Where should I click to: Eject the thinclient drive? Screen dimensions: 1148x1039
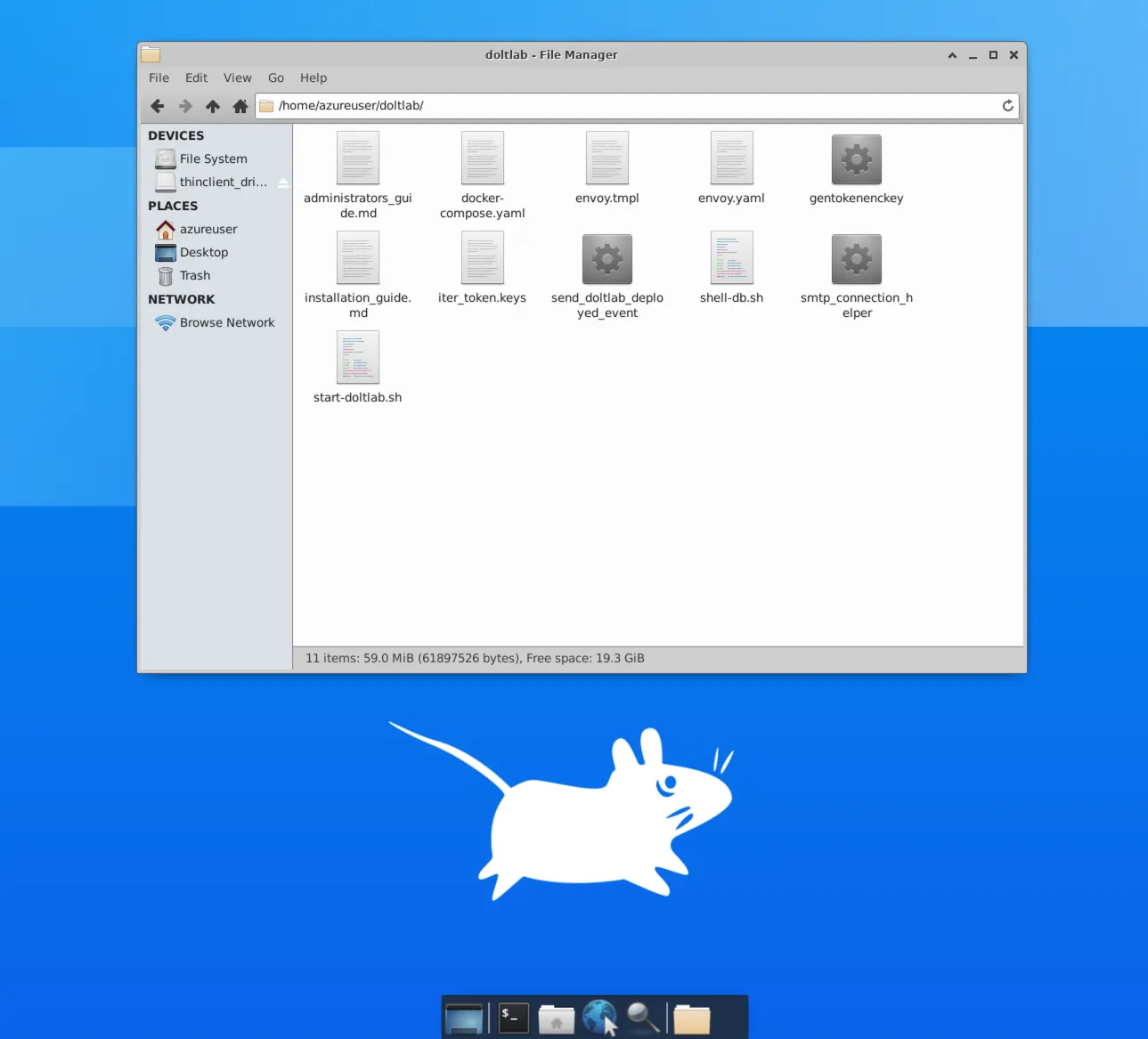(x=282, y=183)
